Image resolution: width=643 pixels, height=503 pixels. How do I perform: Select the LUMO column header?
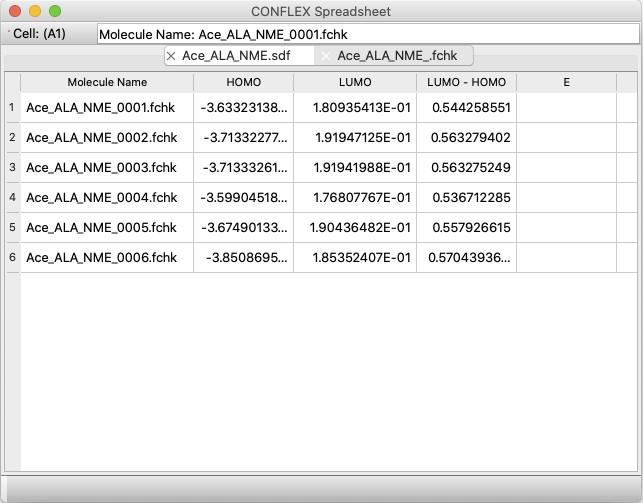[x=355, y=82]
